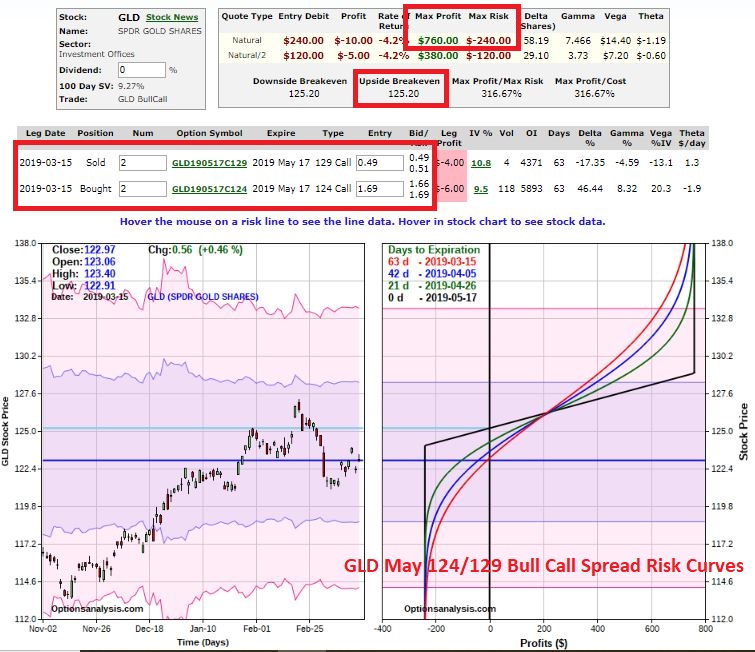
Task: Edit the Num field of Sold leg
Action: (143, 163)
